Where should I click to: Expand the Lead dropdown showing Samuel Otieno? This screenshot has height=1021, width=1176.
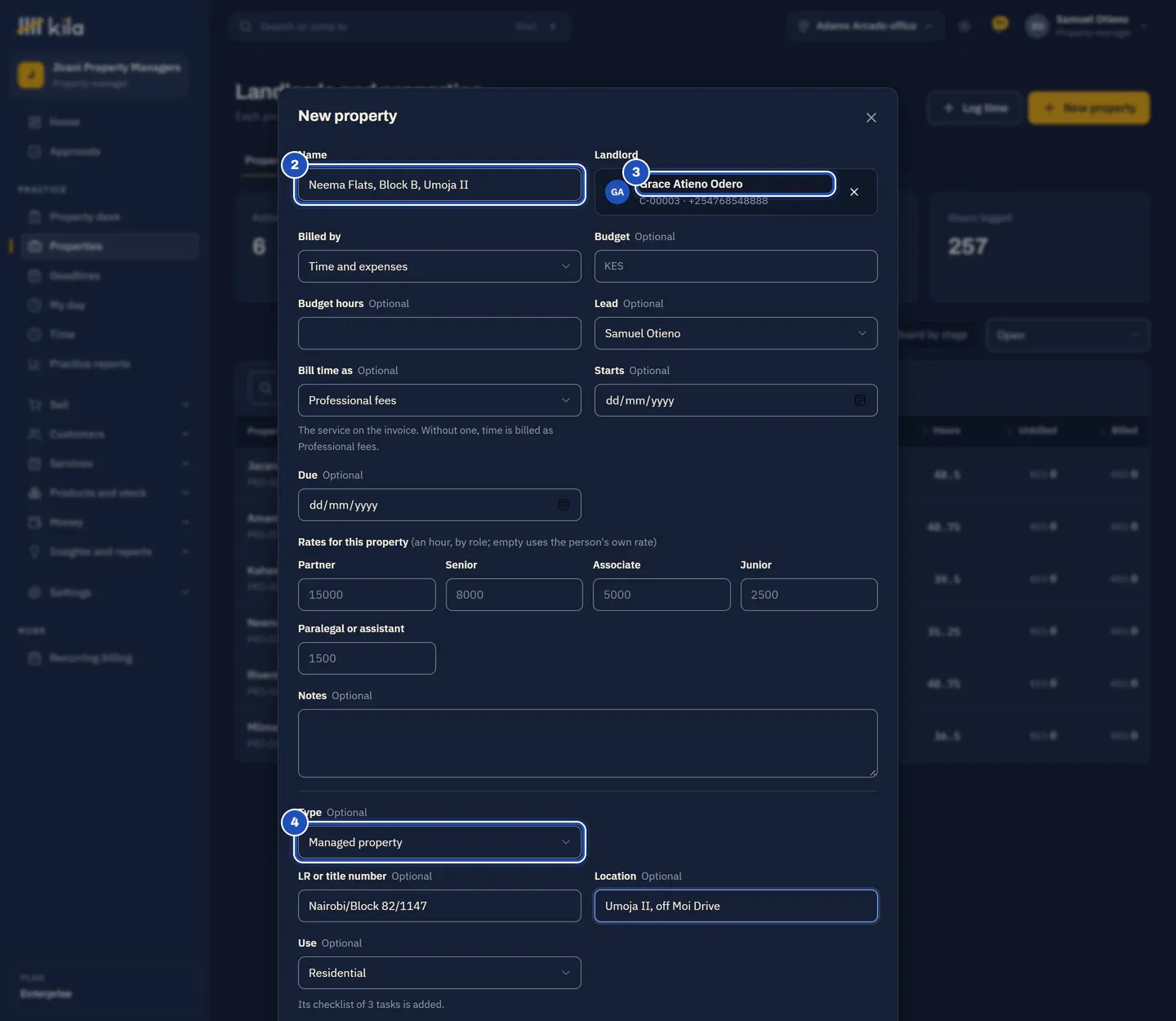[736, 333]
